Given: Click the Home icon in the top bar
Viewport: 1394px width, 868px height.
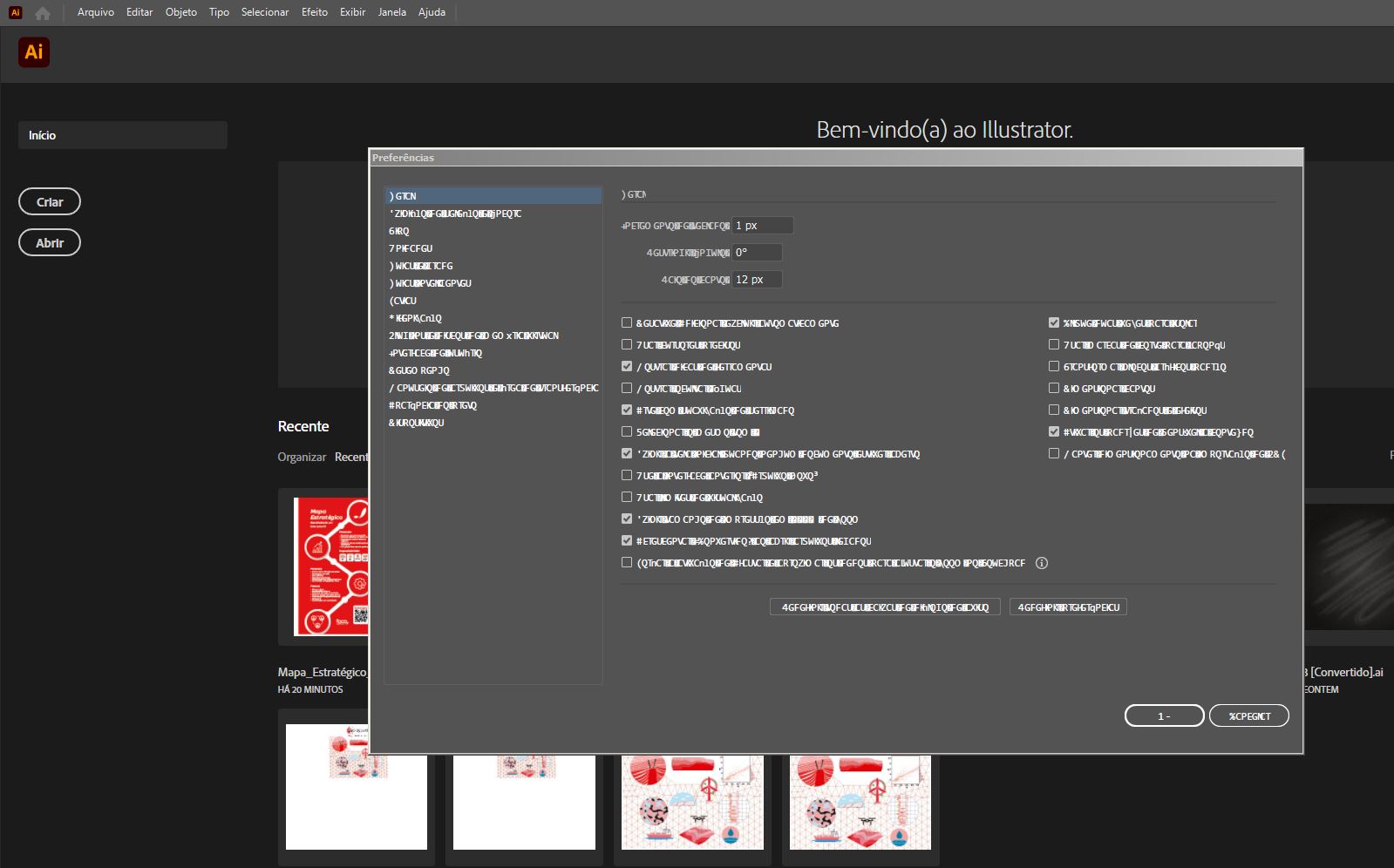Looking at the screenshot, I should [42, 12].
